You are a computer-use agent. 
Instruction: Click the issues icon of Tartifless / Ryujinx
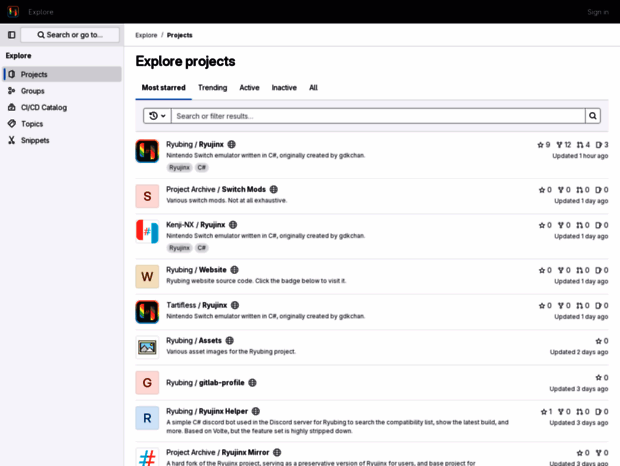(x=599, y=306)
